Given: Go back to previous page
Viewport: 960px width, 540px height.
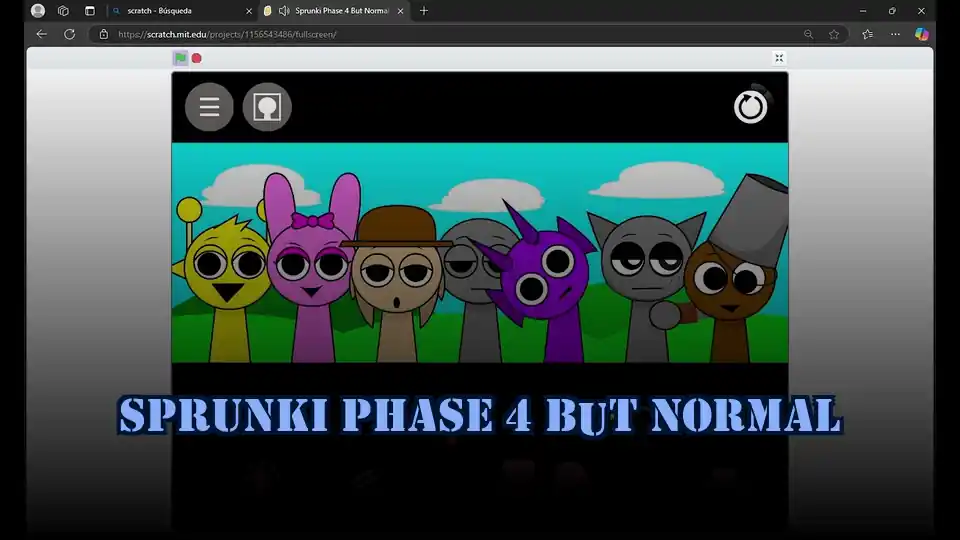Looking at the screenshot, I should (x=42, y=34).
